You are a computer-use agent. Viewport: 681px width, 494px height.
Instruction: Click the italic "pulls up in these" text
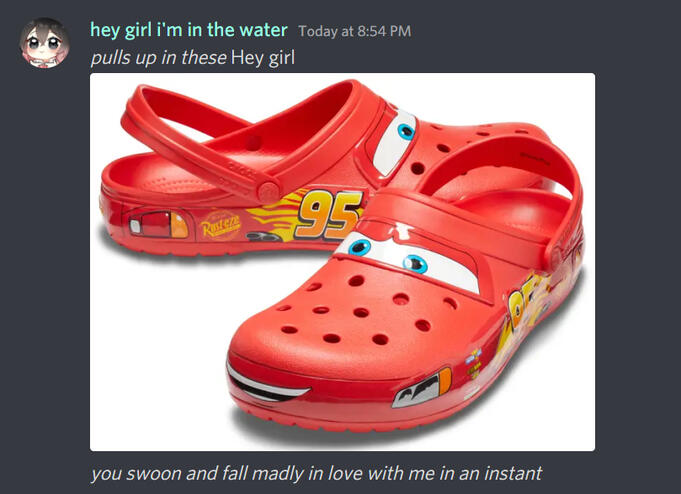coord(158,58)
